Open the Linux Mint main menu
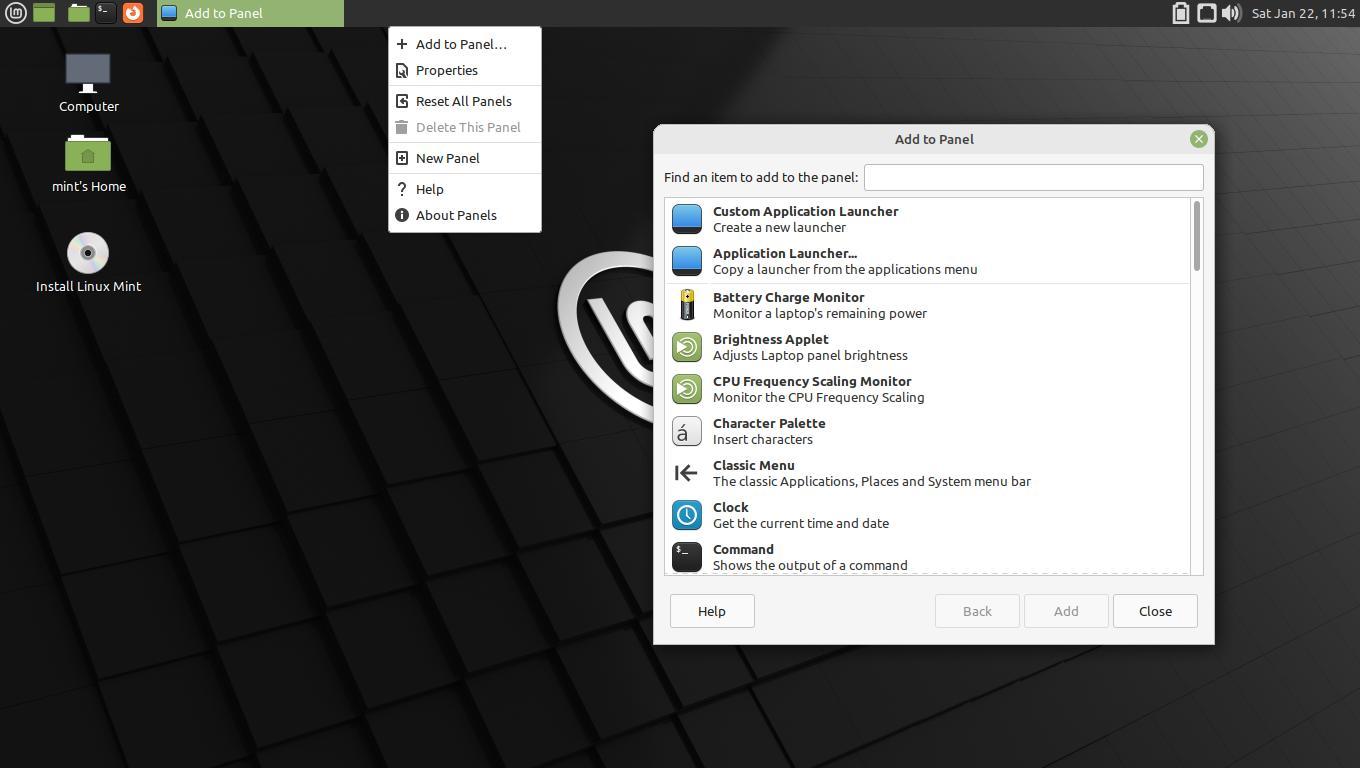1360x768 pixels. tap(15, 13)
